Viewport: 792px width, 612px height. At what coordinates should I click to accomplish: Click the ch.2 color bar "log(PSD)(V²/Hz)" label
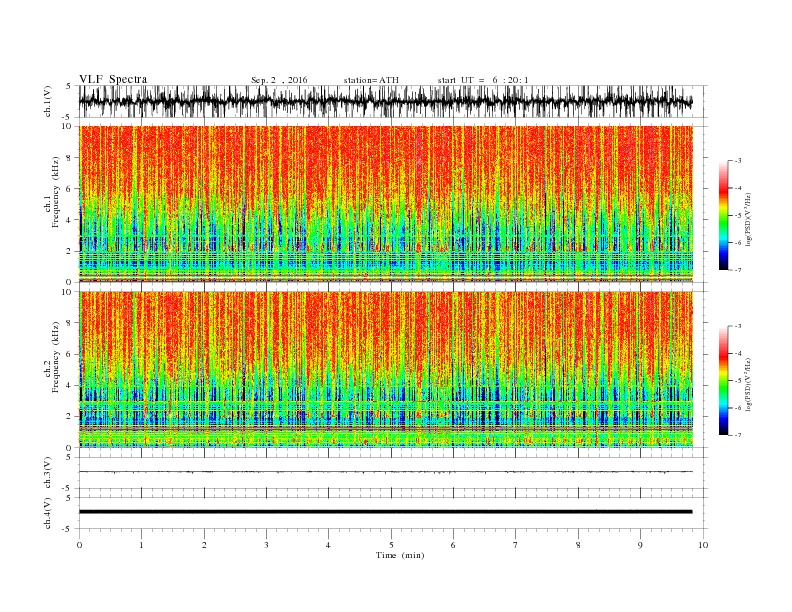(x=750, y=384)
